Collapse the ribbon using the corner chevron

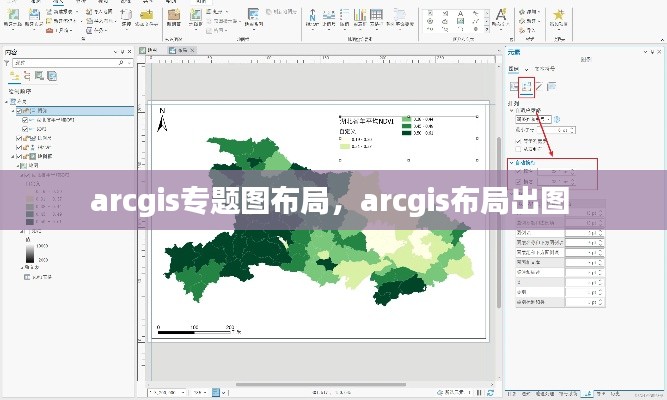point(662,40)
